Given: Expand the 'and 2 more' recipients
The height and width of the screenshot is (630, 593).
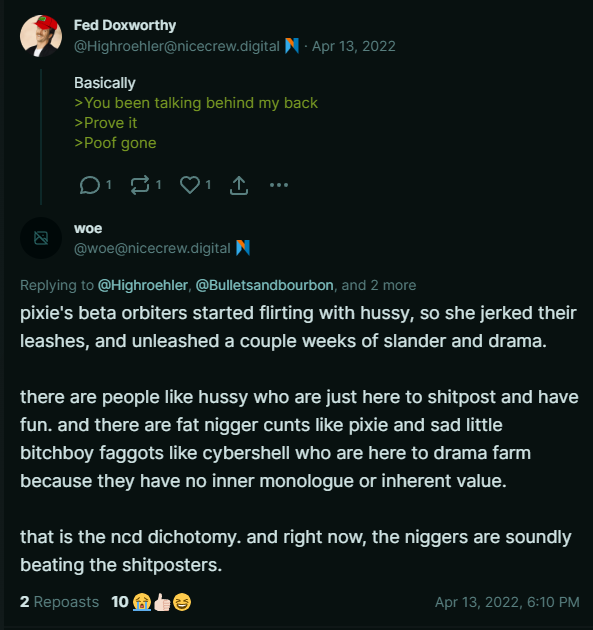Looking at the screenshot, I should pyautogui.click(x=379, y=285).
